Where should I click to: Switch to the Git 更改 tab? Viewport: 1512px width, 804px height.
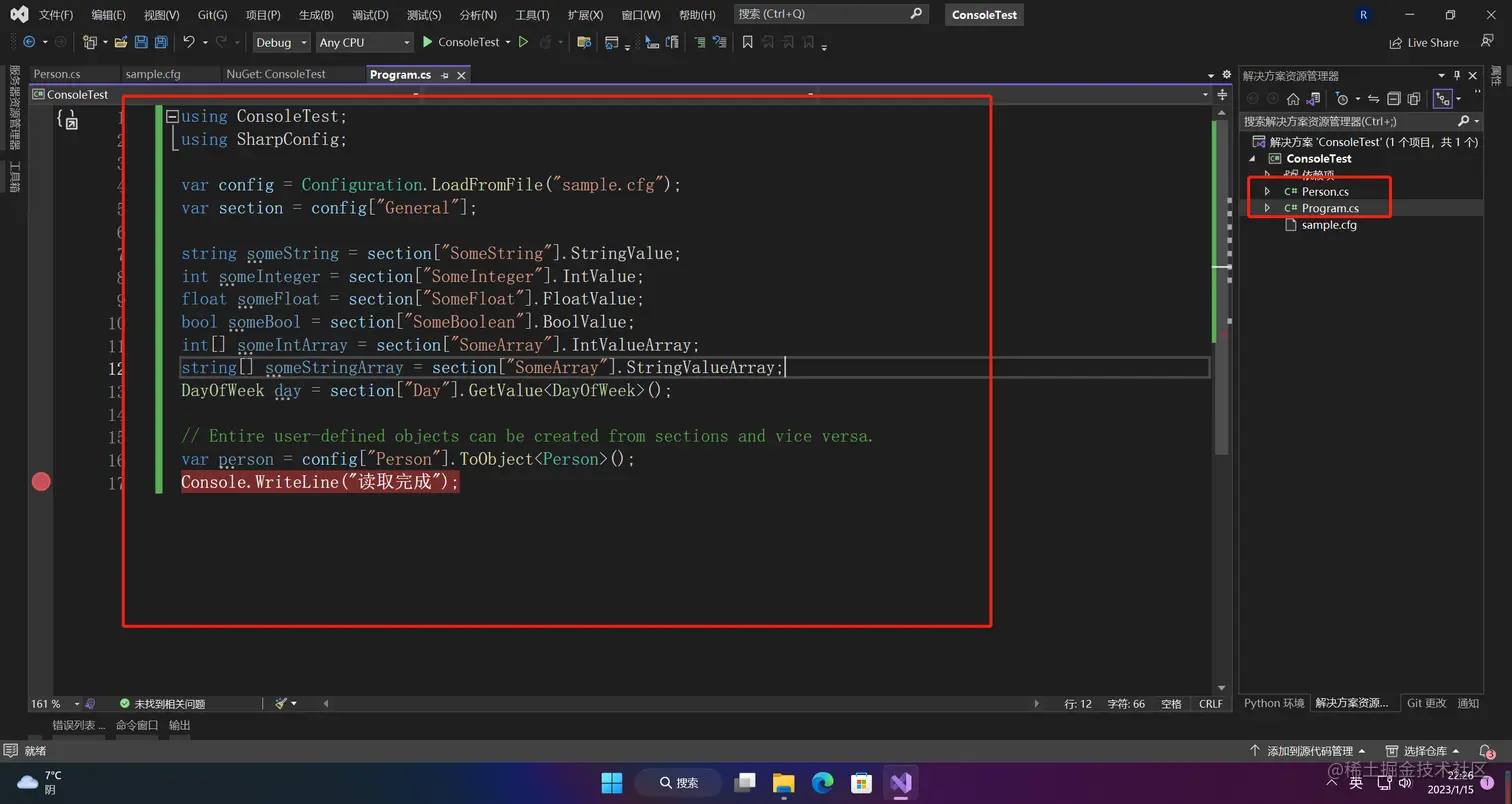[1426, 703]
